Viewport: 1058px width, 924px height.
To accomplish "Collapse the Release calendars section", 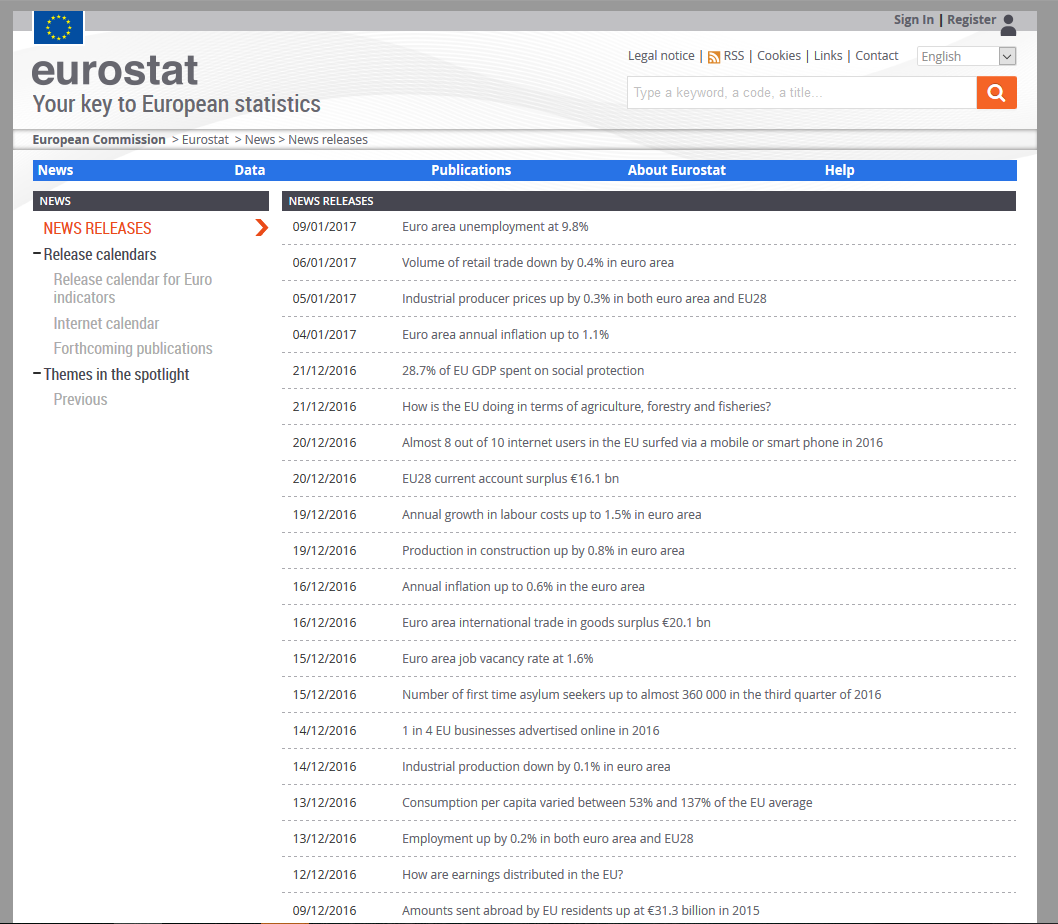I will 37,254.
